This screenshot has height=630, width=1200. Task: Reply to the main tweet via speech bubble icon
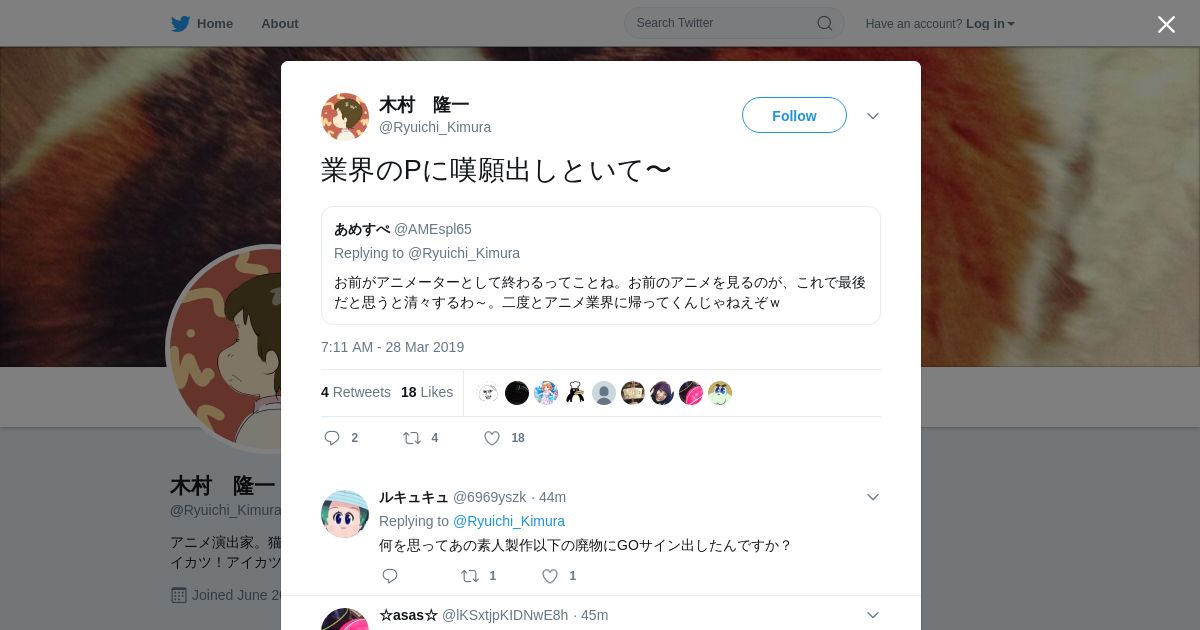pos(333,438)
